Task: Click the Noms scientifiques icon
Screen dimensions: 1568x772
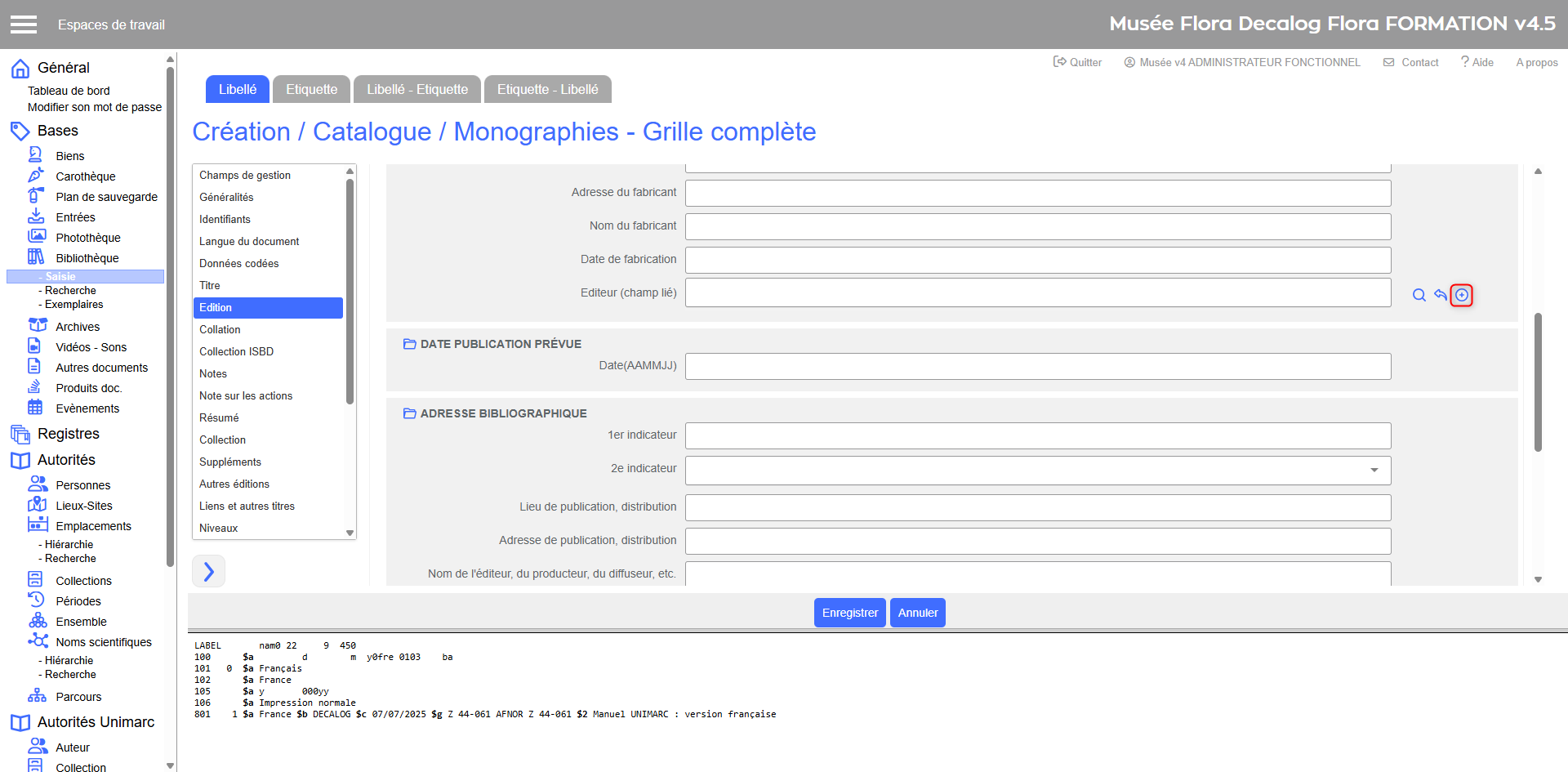Action: [38, 641]
